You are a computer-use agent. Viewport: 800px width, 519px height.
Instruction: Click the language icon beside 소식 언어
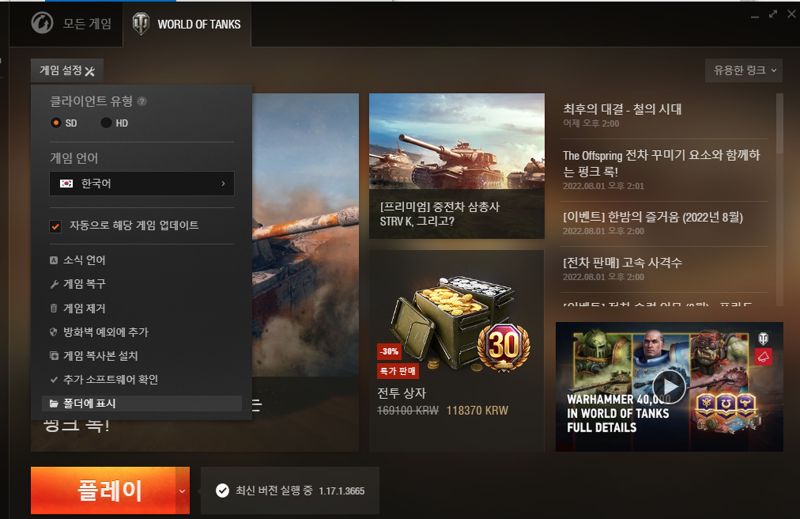pos(54,261)
